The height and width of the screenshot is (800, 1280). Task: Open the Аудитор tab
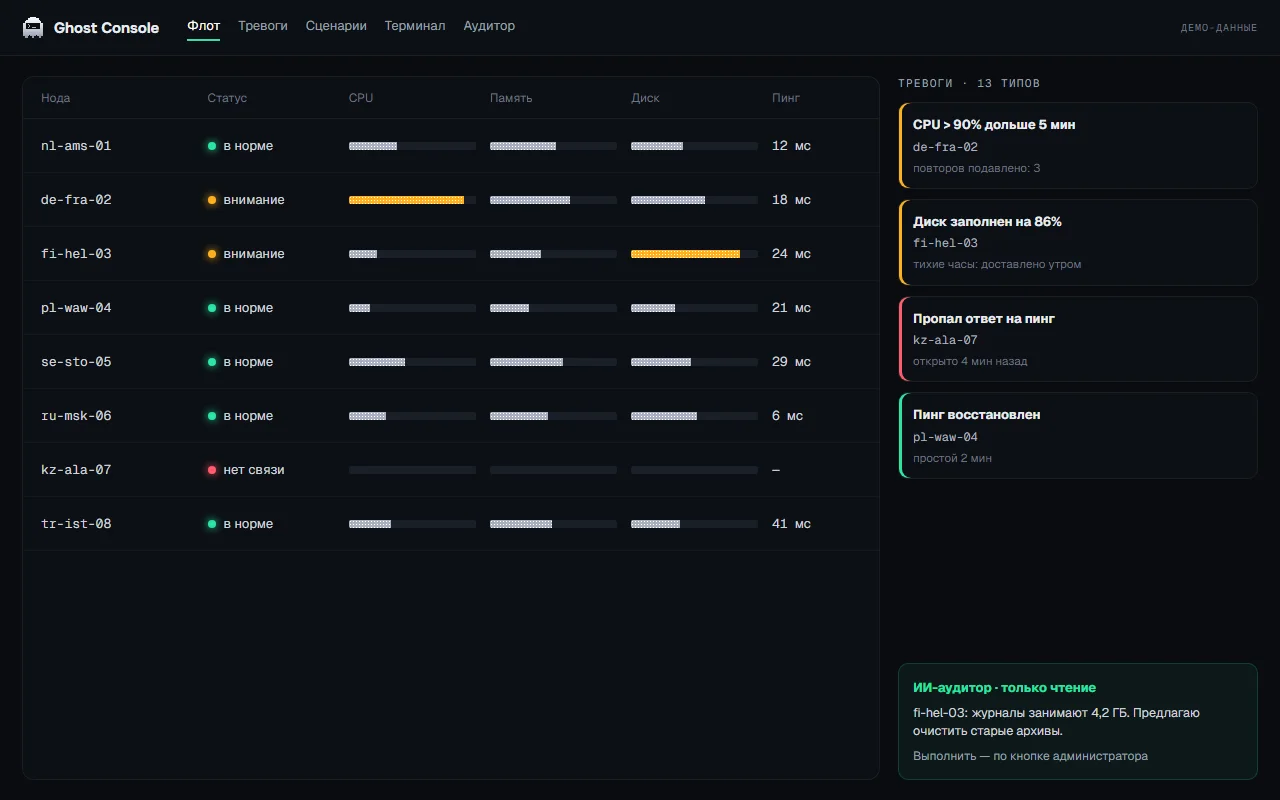489,26
